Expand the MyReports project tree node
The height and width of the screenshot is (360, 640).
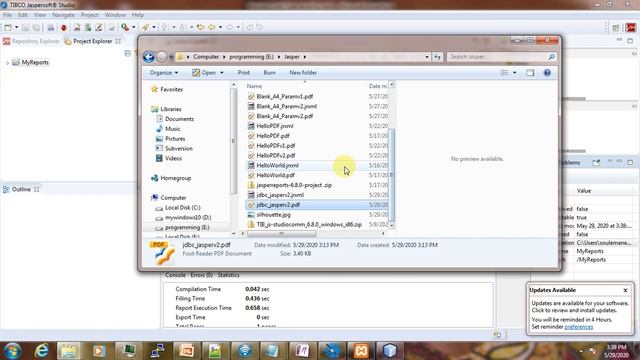pyautogui.click(x=7, y=63)
